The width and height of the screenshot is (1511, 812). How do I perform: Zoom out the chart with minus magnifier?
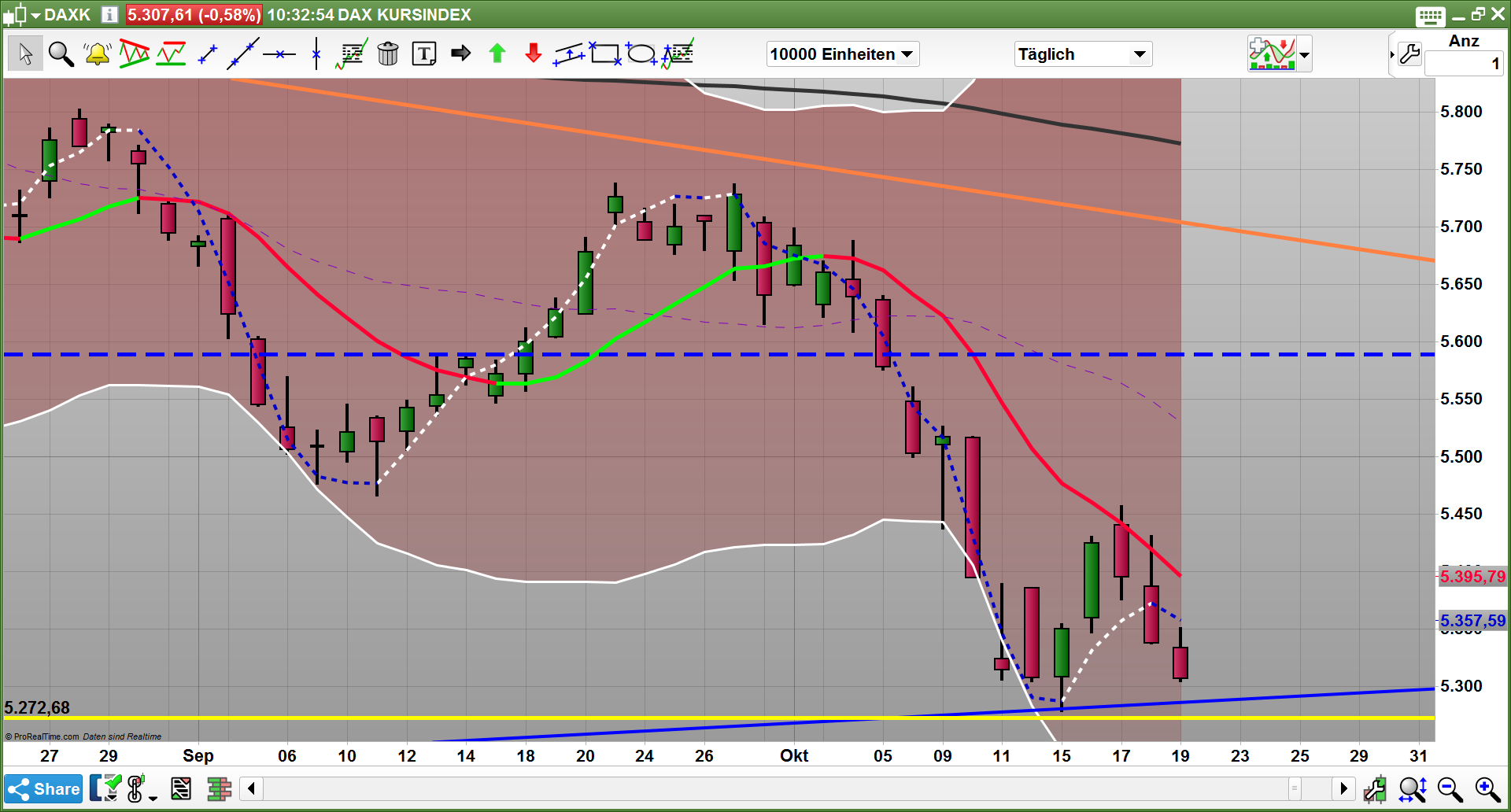[1450, 788]
